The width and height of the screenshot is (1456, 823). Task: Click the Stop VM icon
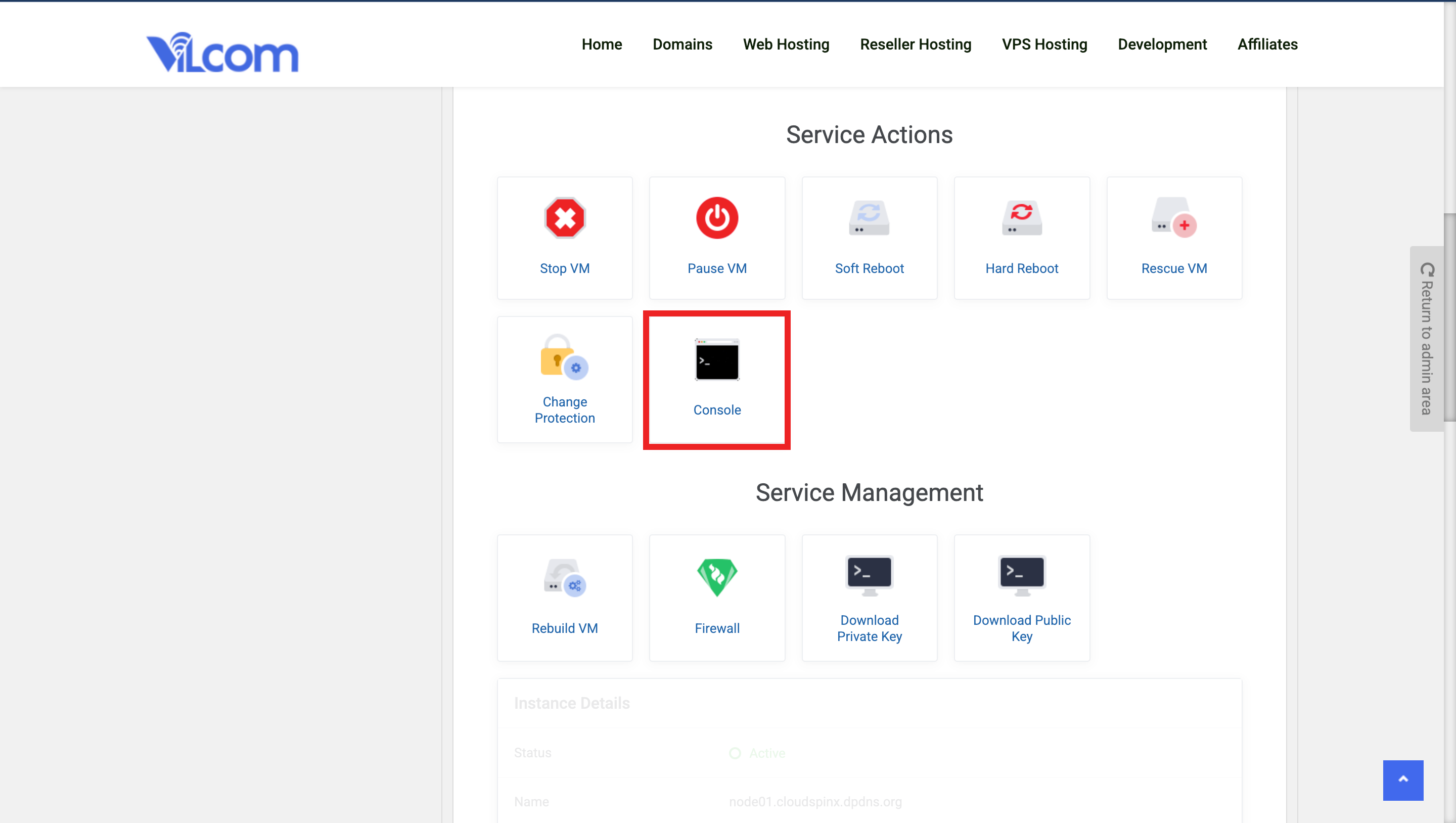pyautogui.click(x=564, y=217)
